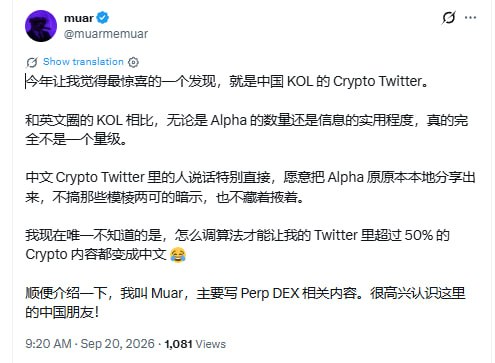The width and height of the screenshot is (495, 363).
Task: Click the Grok icon at top right
Action: pyautogui.click(x=448, y=18)
